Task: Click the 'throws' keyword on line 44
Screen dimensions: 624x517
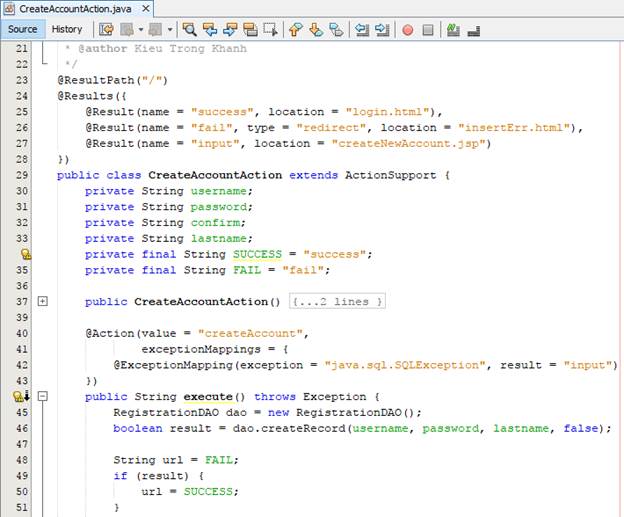Action: (275, 397)
